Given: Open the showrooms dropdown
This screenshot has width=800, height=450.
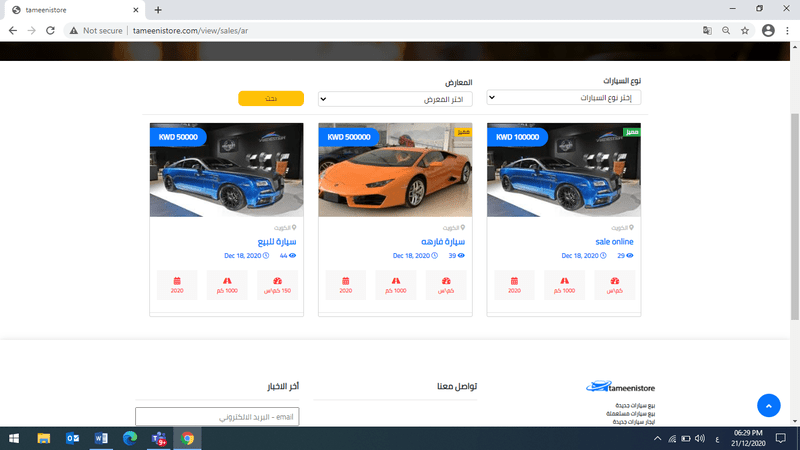Looking at the screenshot, I should point(395,99).
